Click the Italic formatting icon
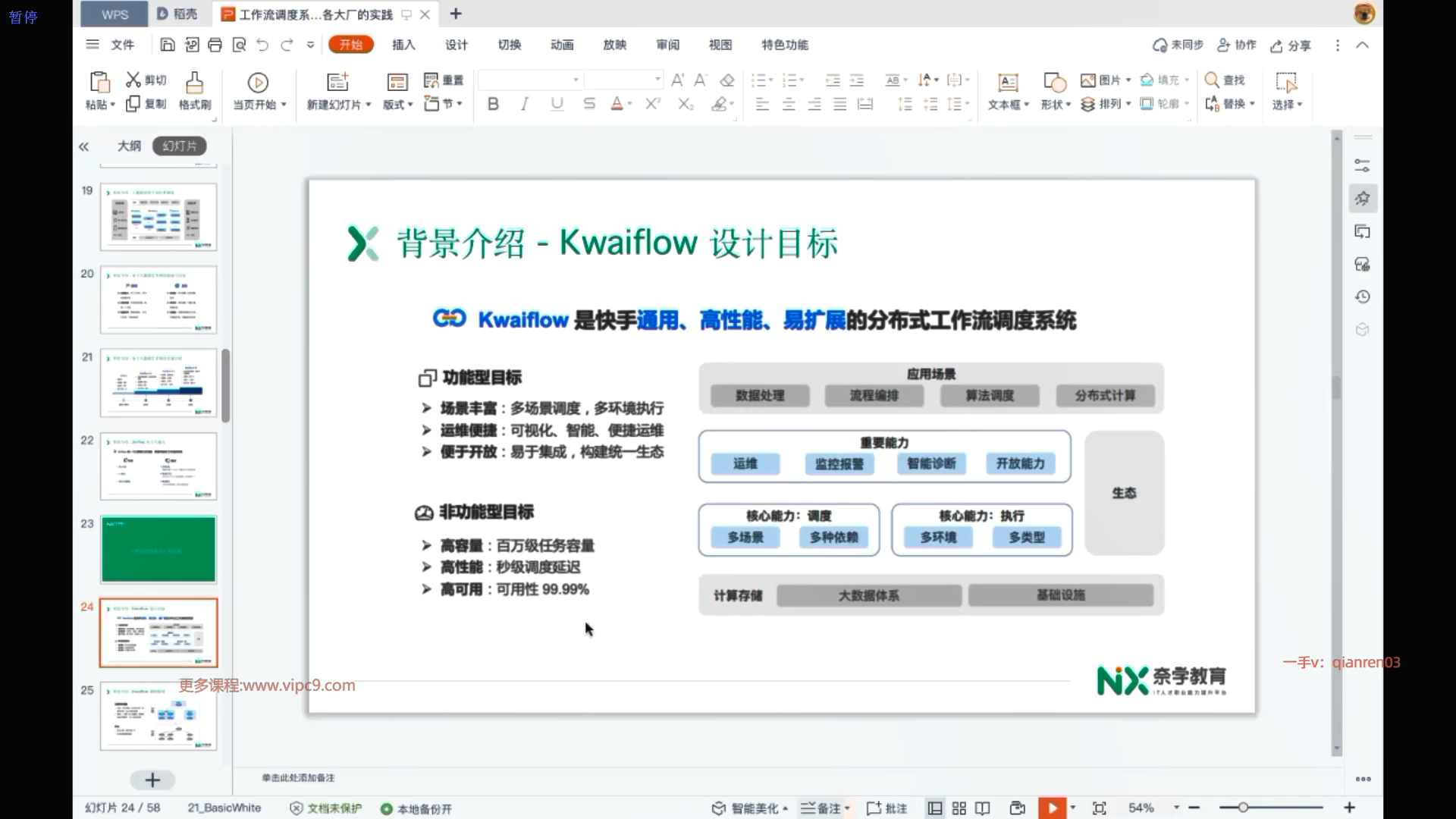 point(525,104)
